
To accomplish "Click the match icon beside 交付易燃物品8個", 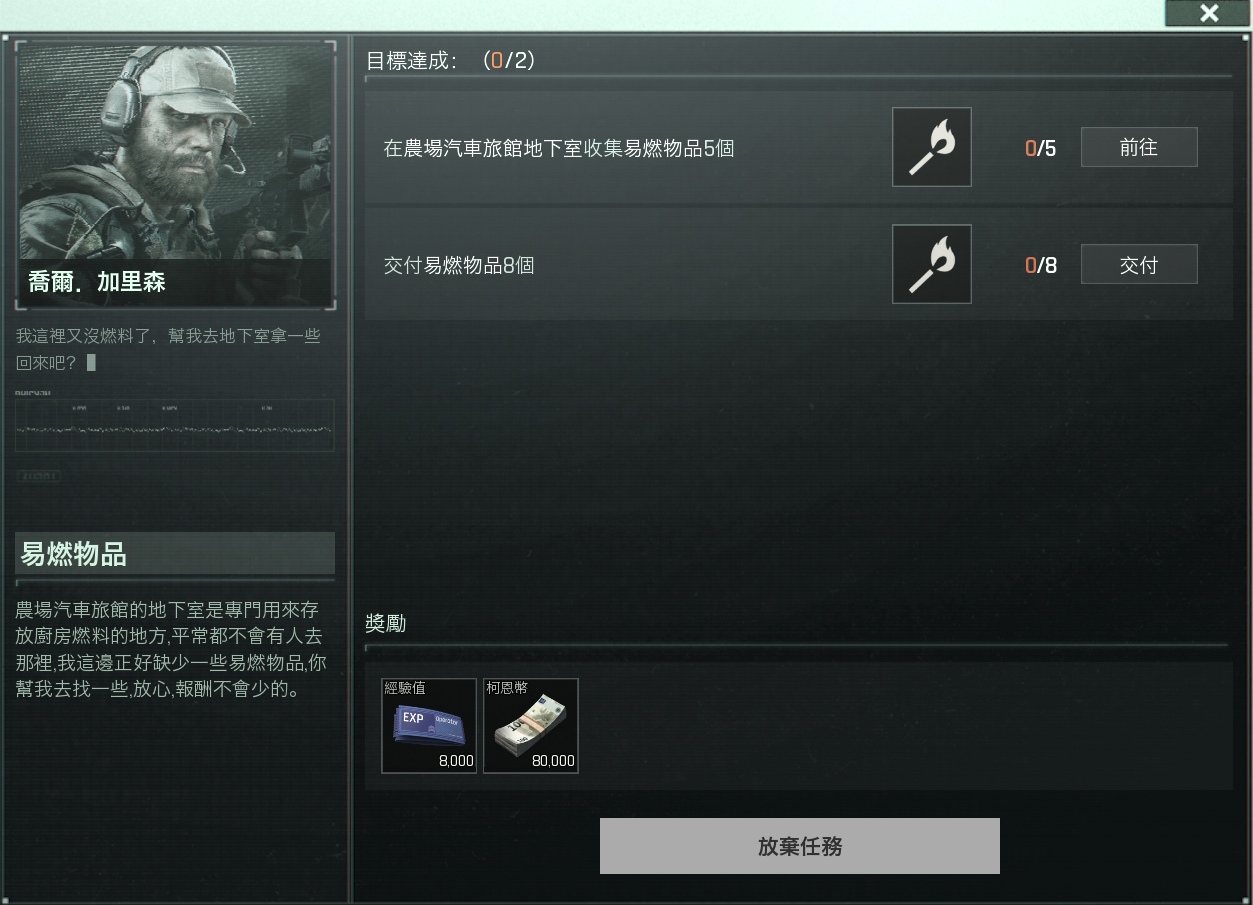I will tap(931, 264).
